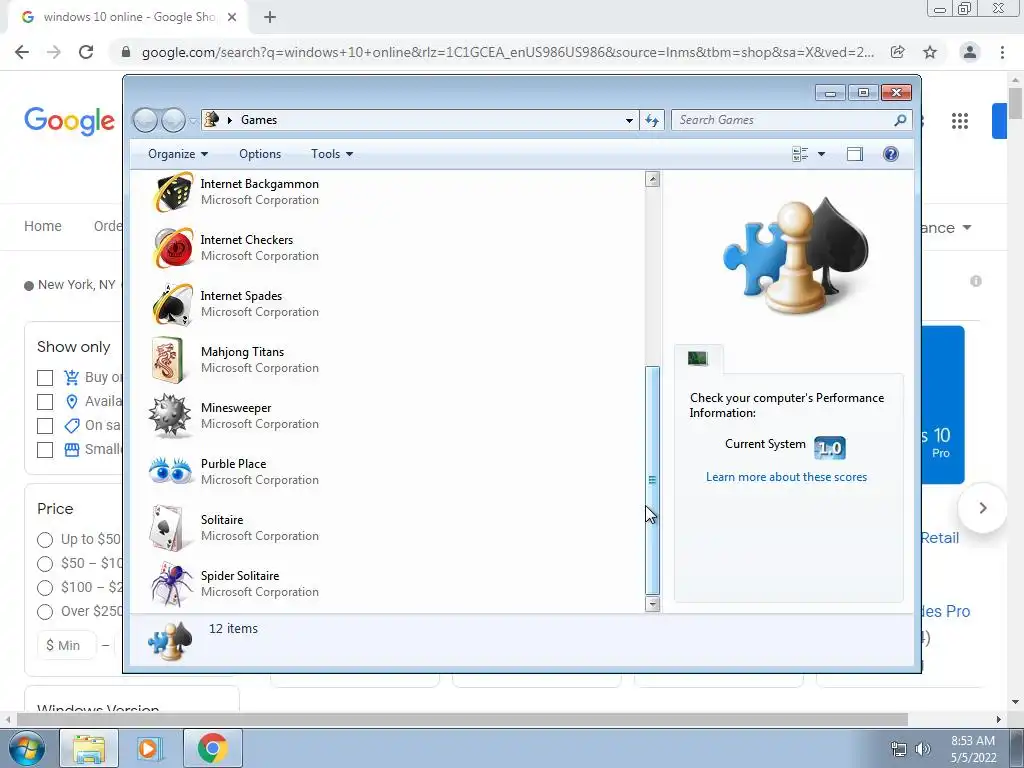Open the Organize dropdown menu
The width and height of the screenshot is (1024, 768).
click(178, 154)
